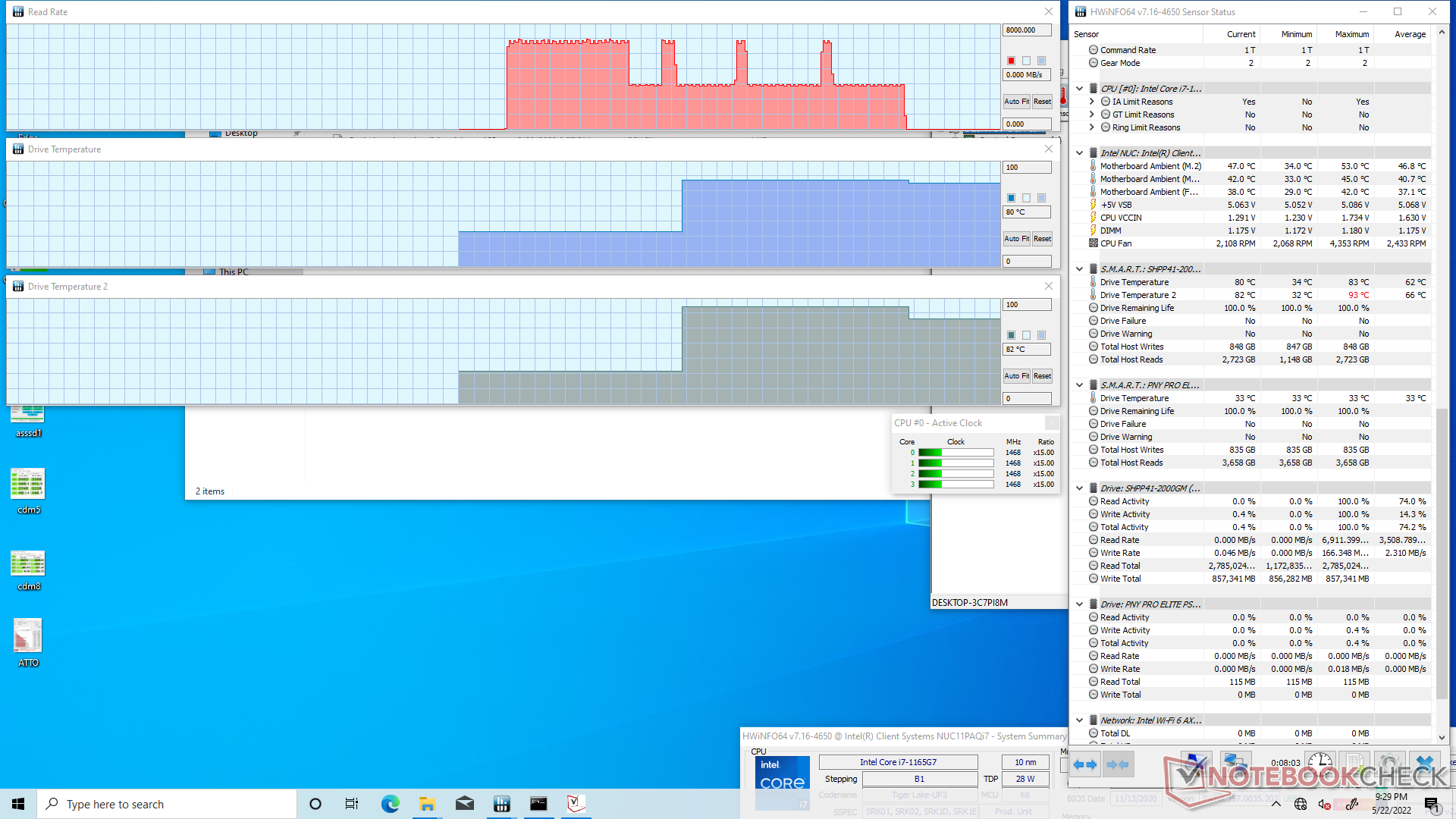Click the logging spreadsheet icon
The image size is (1456, 819).
tap(1354, 763)
